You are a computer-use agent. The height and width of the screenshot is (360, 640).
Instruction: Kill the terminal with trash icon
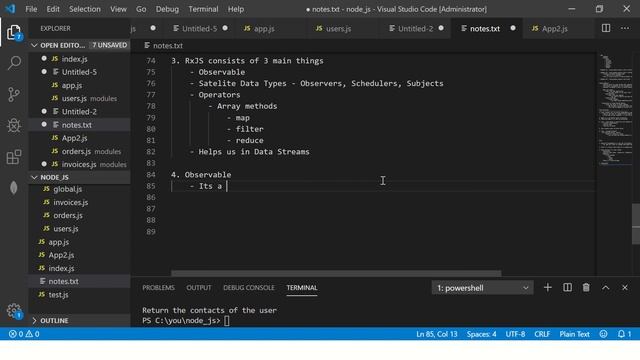(x=586, y=288)
